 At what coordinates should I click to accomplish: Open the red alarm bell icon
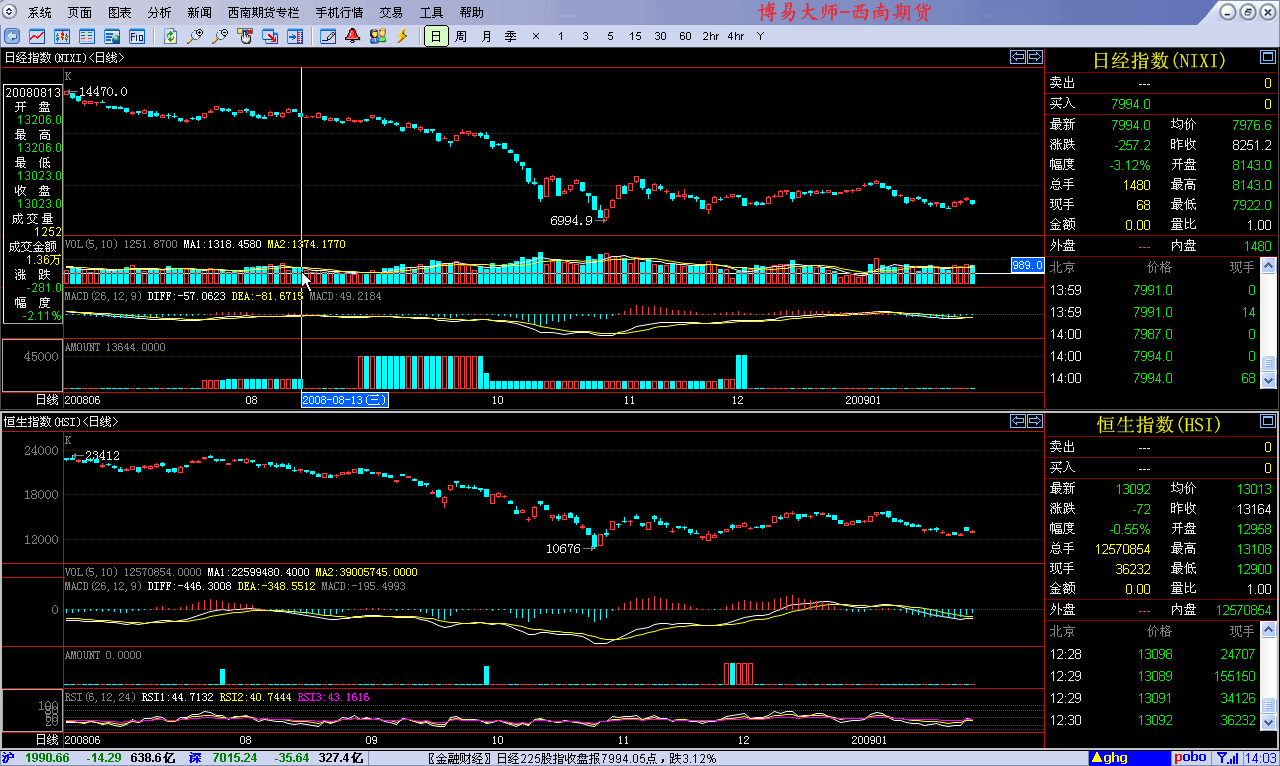pos(353,36)
